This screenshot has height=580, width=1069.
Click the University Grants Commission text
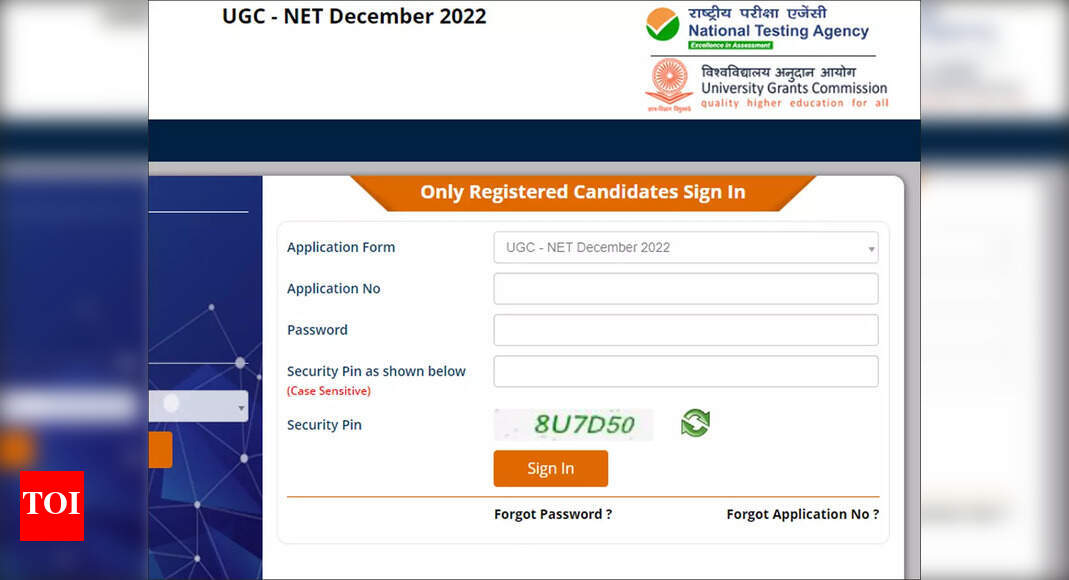tap(794, 88)
